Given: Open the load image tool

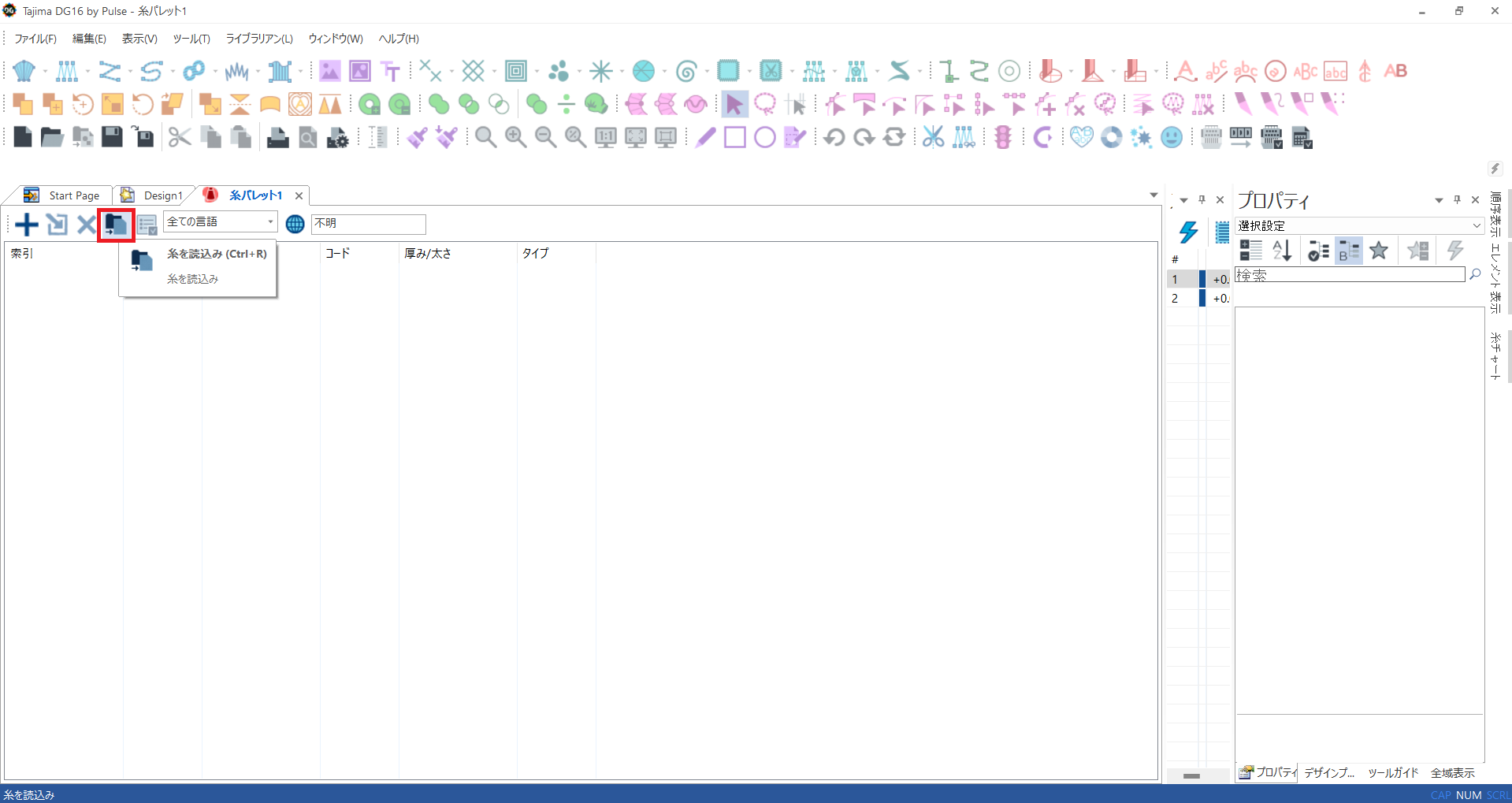Looking at the screenshot, I should pyautogui.click(x=329, y=71).
